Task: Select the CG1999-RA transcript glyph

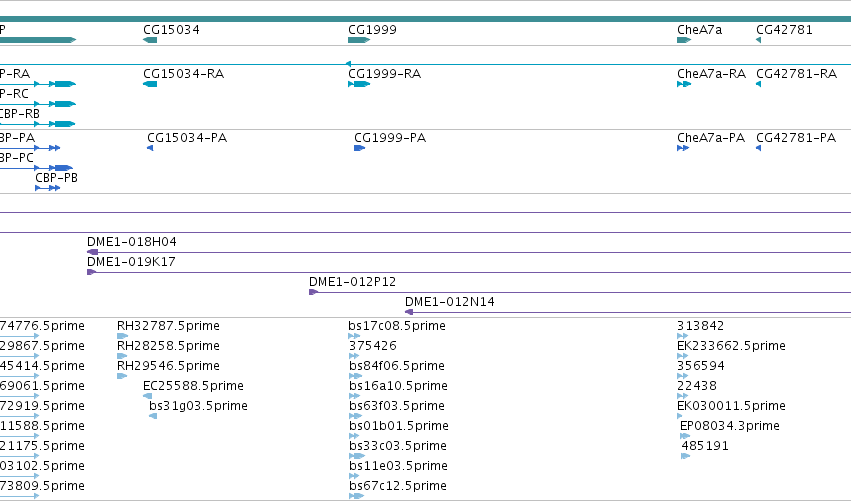Action: pyautogui.click(x=359, y=84)
